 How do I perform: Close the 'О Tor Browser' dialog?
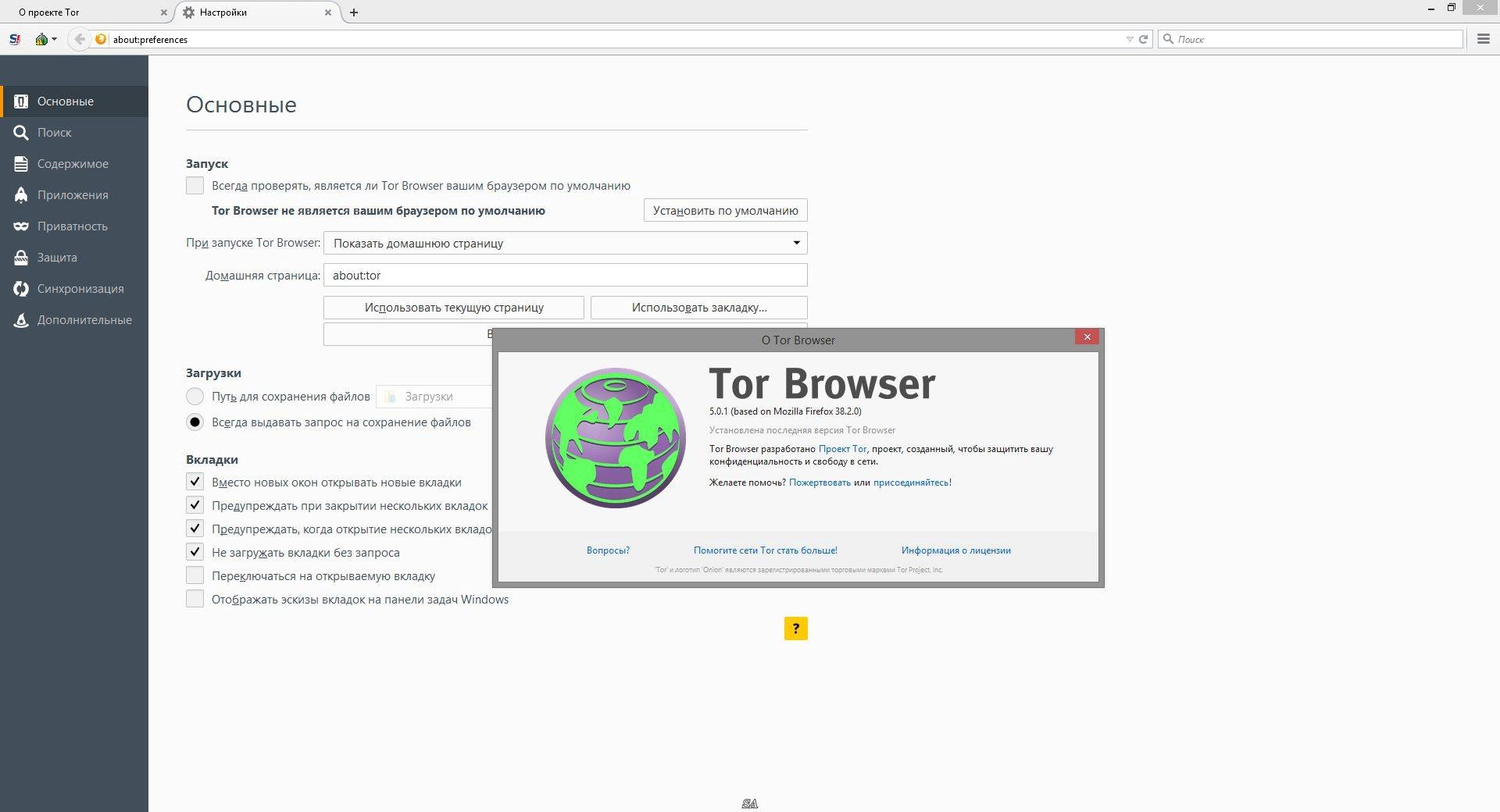coord(1087,337)
